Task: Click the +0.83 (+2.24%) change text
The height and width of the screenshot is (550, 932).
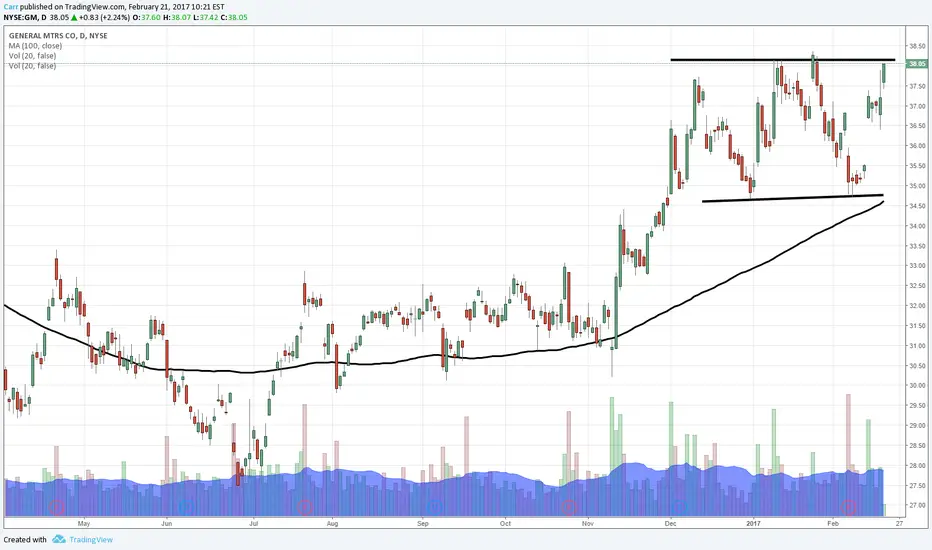Action: [104, 17]
